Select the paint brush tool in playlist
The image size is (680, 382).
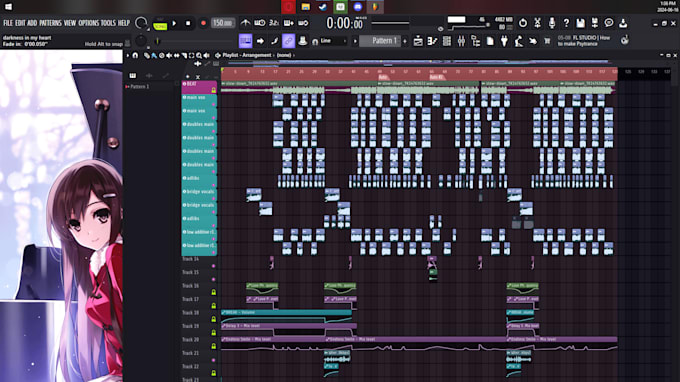[154, 56]
